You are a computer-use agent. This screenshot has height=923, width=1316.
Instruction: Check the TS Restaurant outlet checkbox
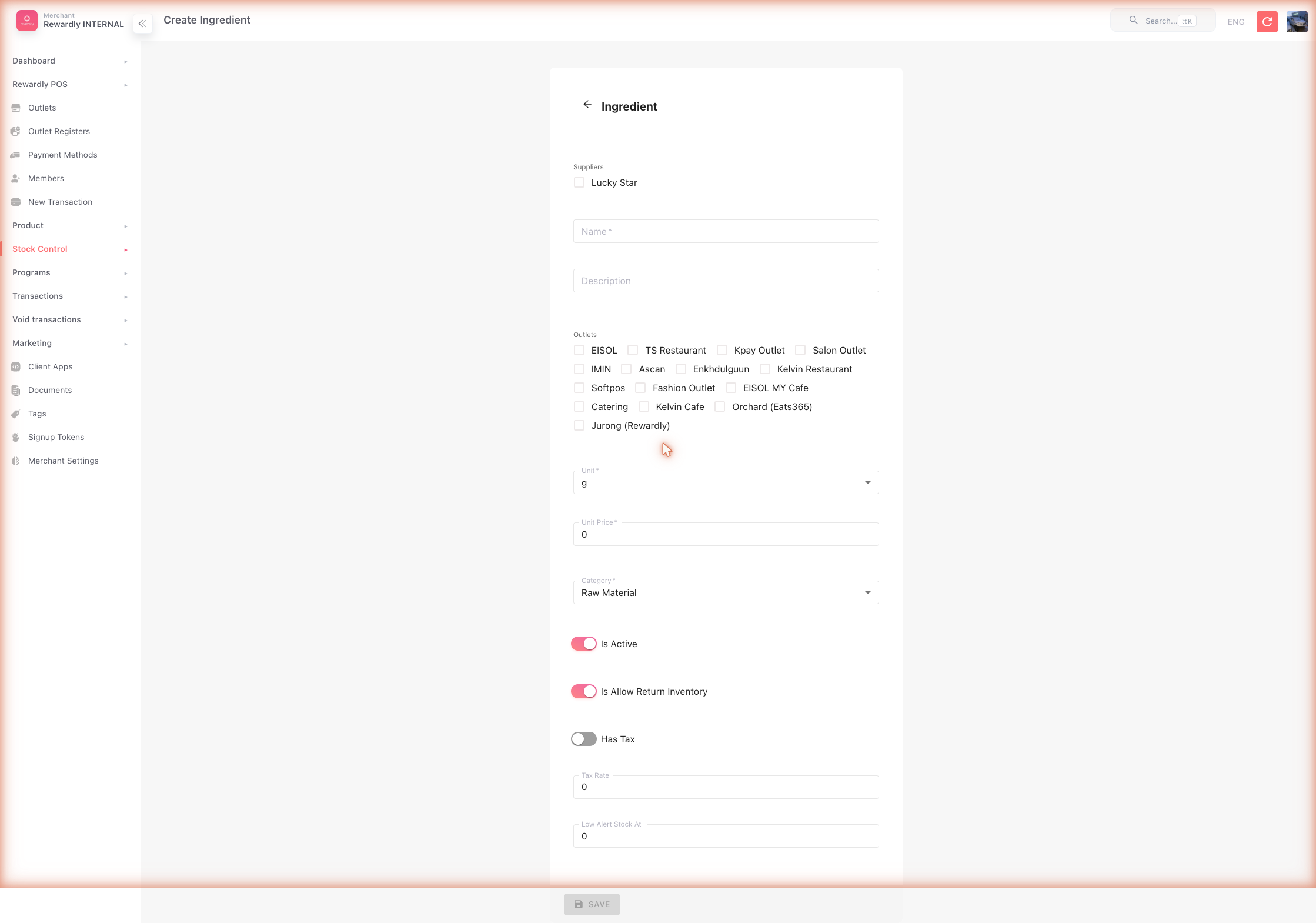tap(633, 350)
